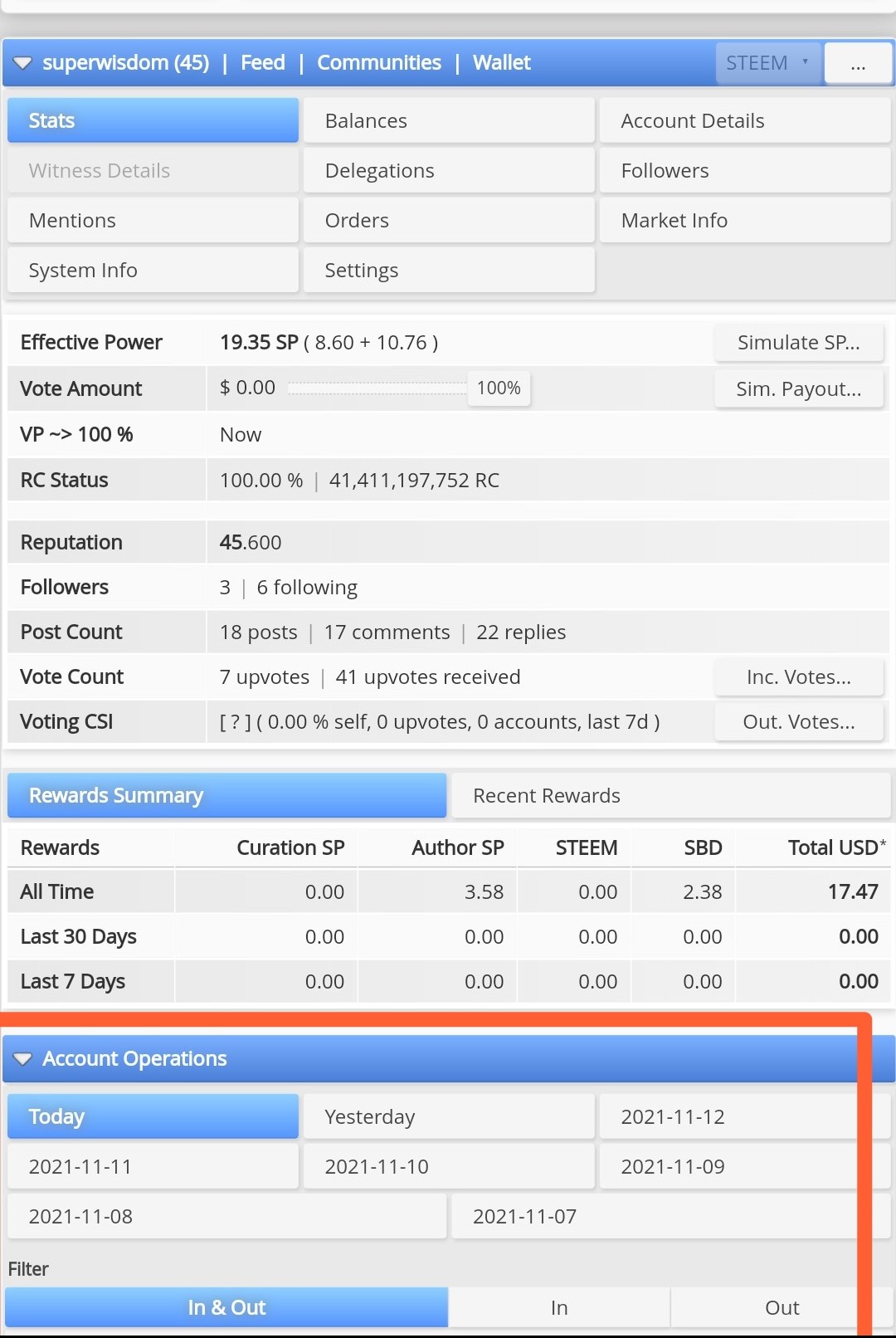896x1338 pixels.
Task: Filter operations to Out only
Action: coord(782,1307)
